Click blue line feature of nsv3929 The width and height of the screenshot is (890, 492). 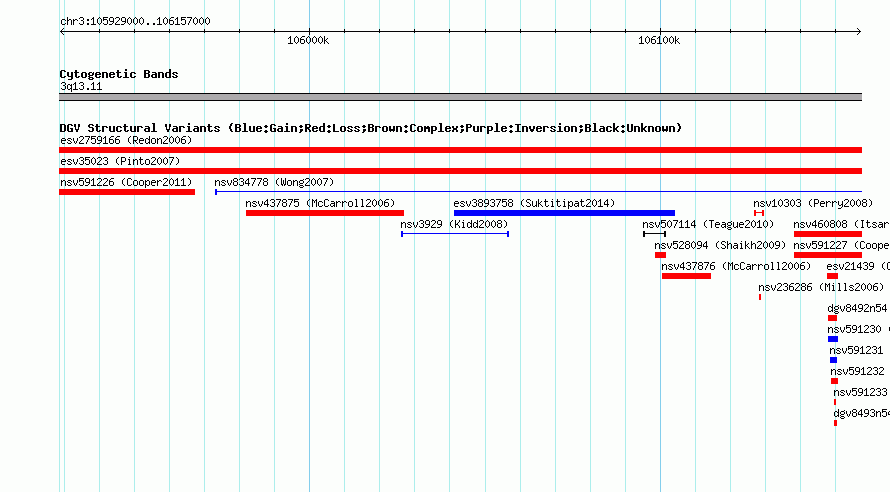455,234
